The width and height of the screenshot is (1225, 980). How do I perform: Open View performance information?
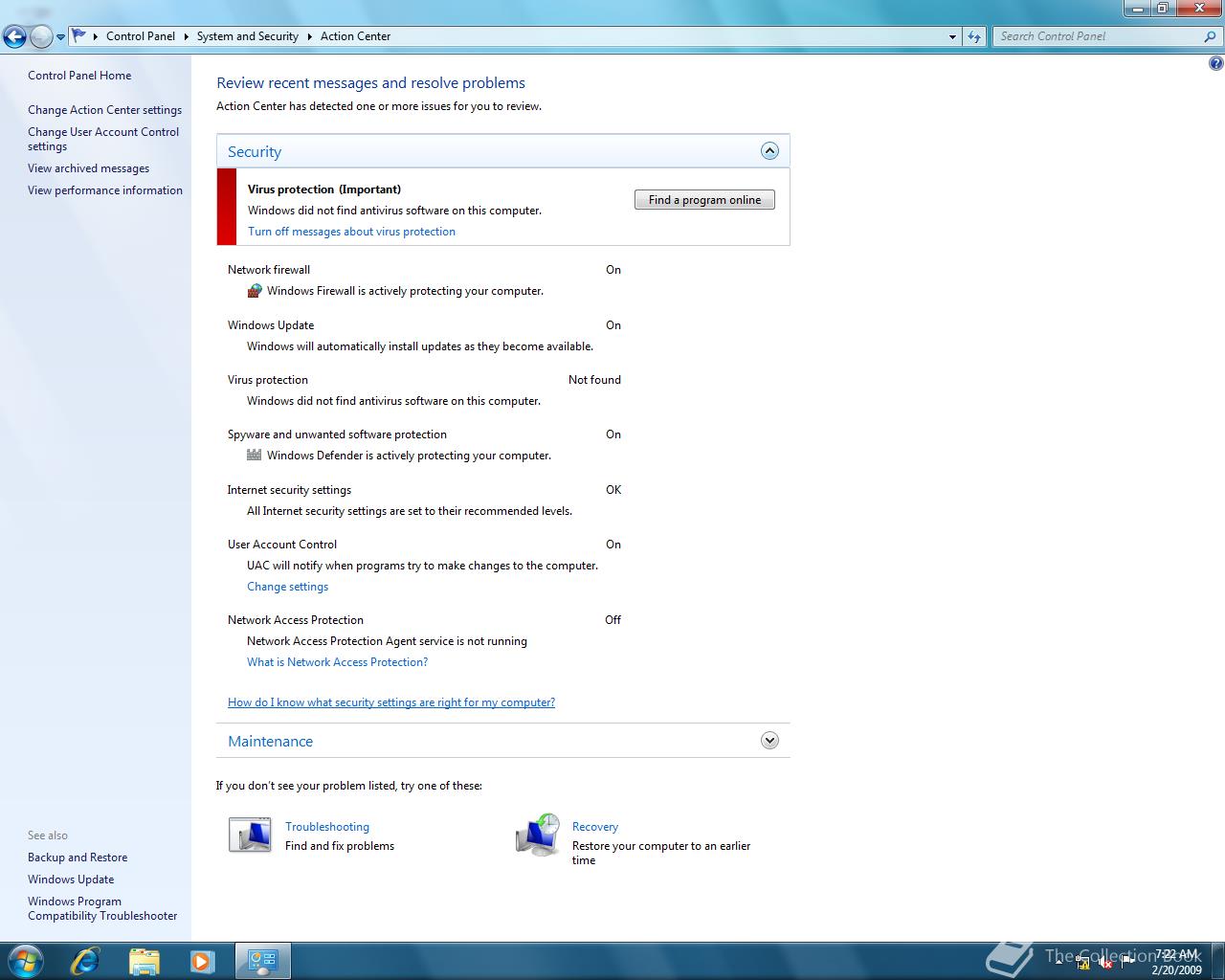pyautogui.click(x=105, y=190)
